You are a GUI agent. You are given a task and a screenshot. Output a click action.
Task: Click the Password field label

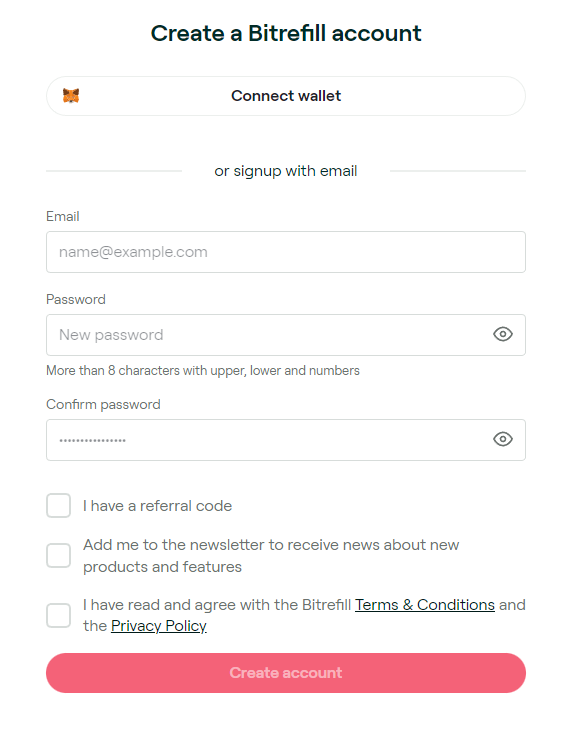pos(76,299)
